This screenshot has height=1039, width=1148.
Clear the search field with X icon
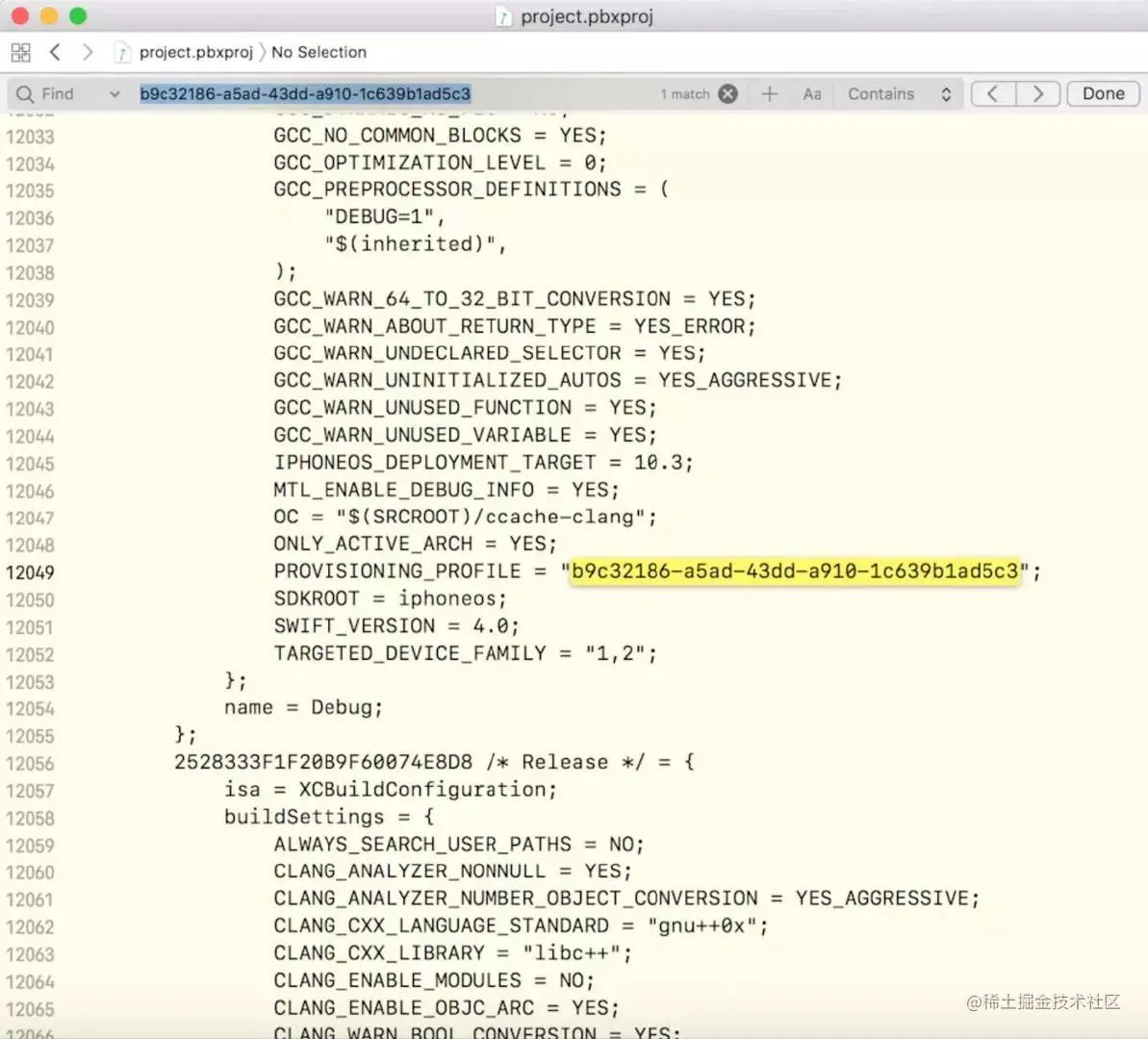pos(727,93)
